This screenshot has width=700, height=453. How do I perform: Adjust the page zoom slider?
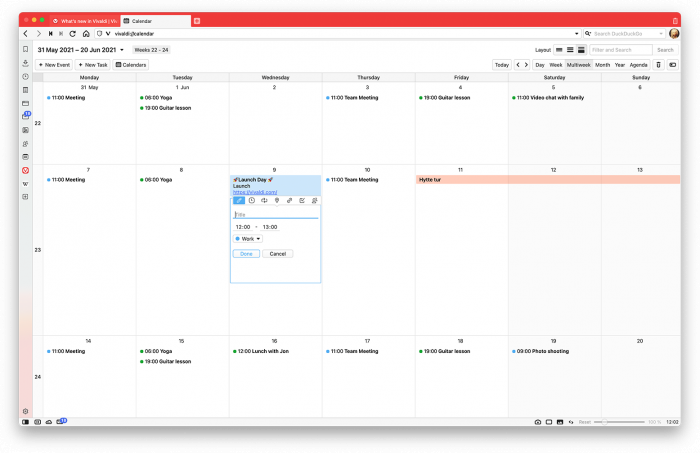click(x=619, y=422)
